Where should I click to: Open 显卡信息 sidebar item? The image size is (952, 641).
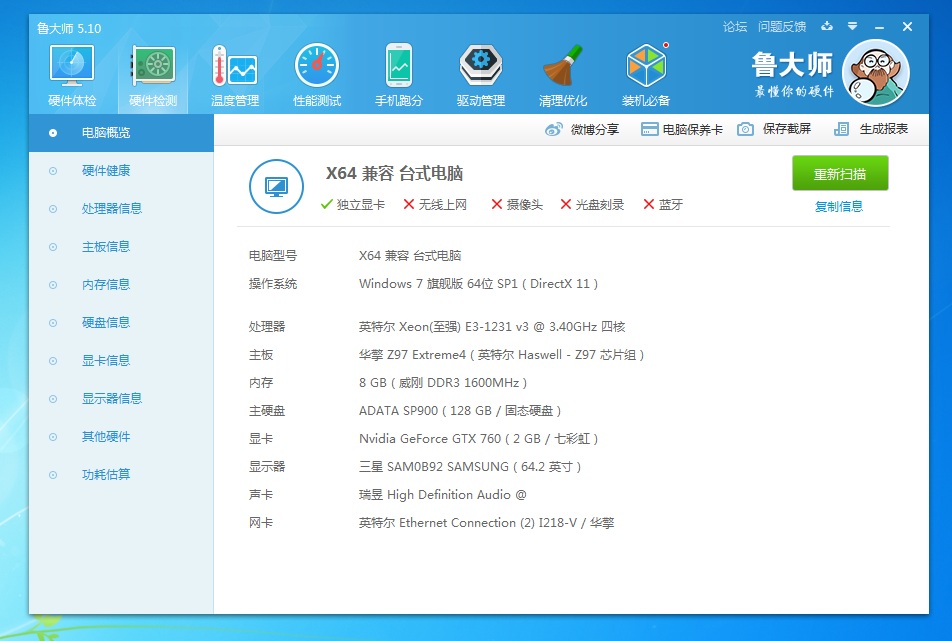[121, 361]
